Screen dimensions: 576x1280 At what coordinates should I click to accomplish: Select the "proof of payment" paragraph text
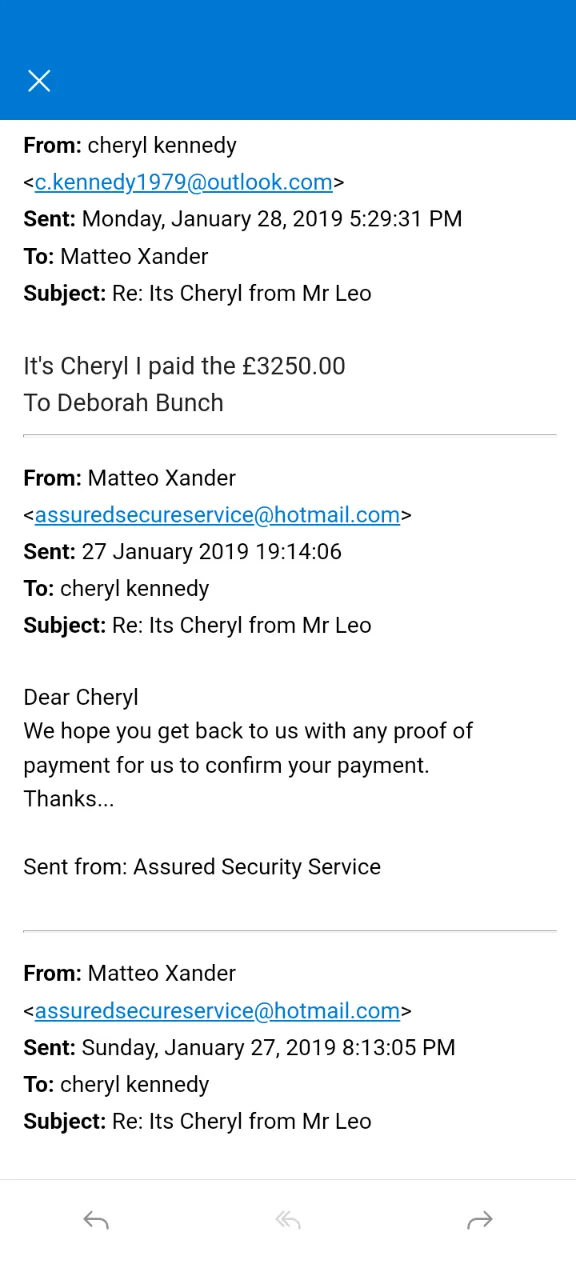(248, 748)
